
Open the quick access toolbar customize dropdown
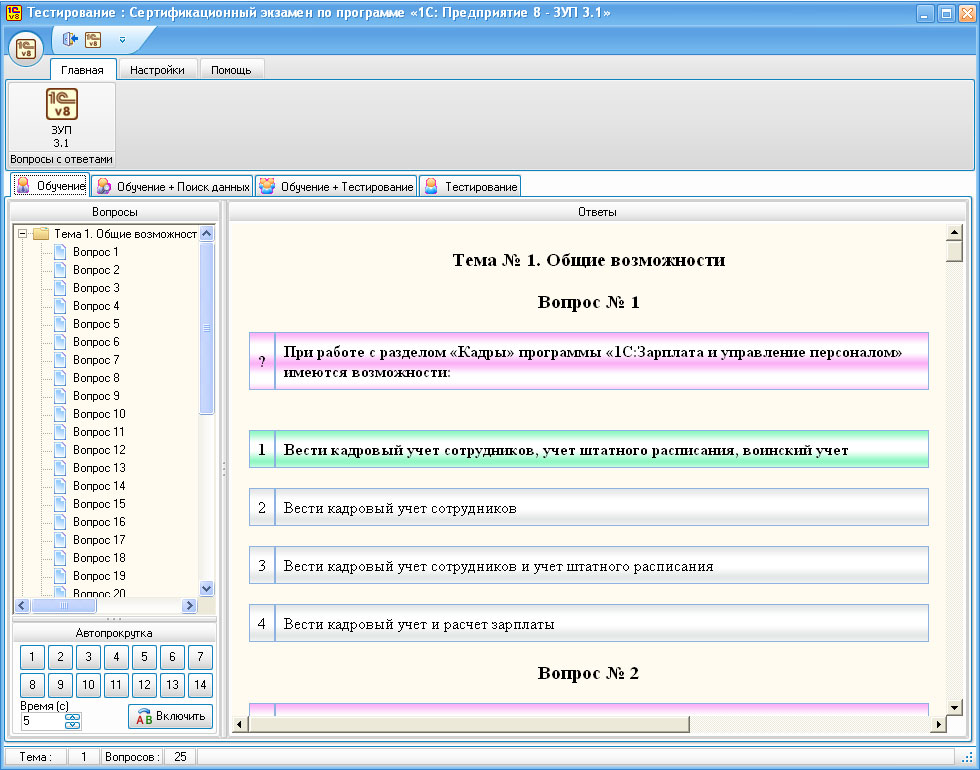[122, 40]
